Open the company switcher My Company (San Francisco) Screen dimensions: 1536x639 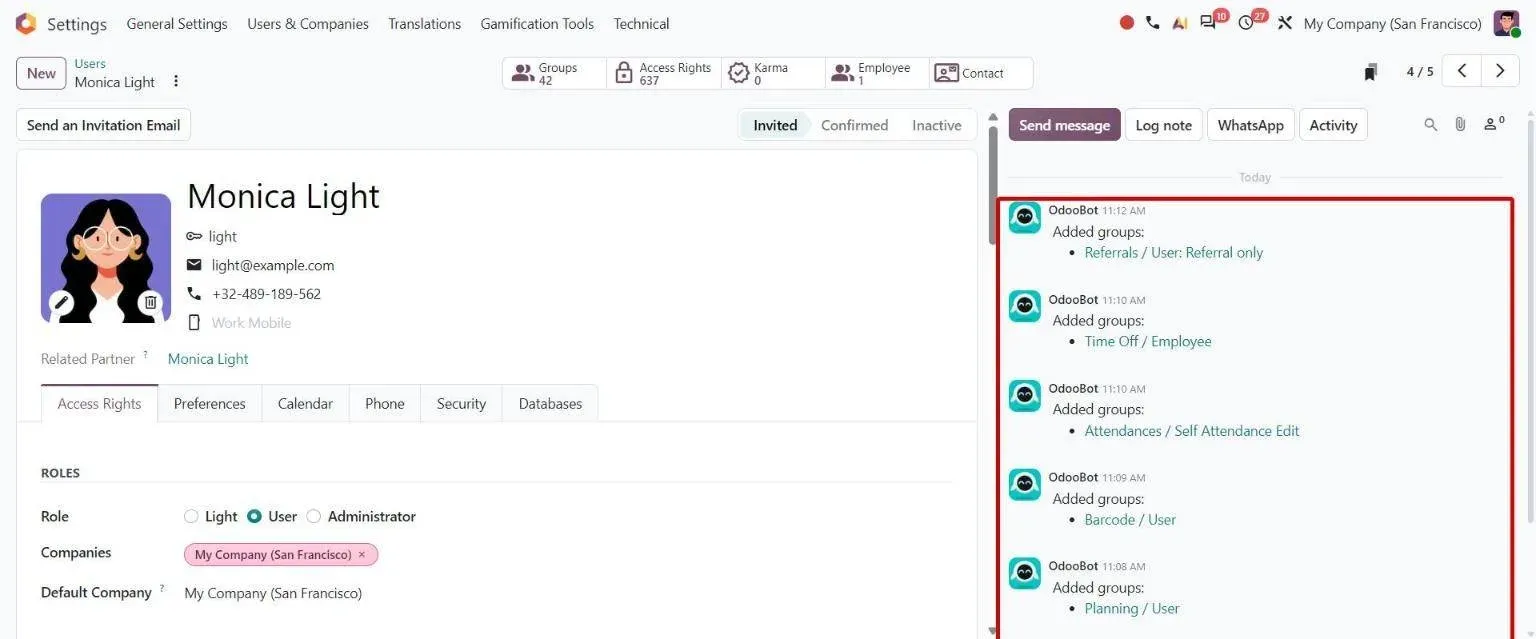point(1392,23)
